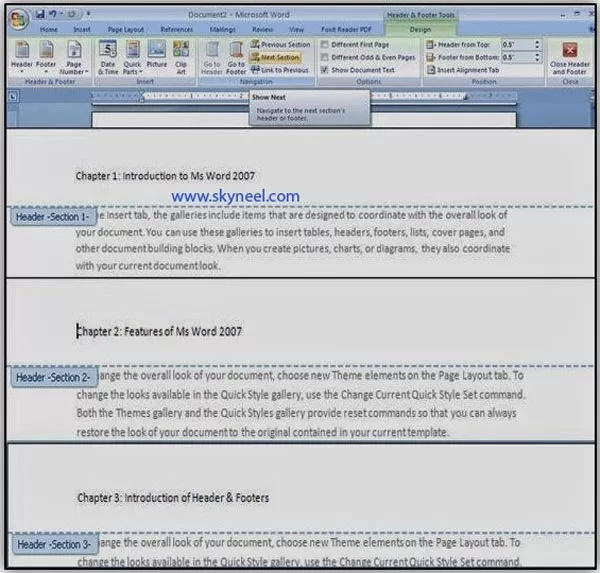Viewport: 600px width, 573px height.
Task: Insert Clip Art
Action: coord(181,57)
